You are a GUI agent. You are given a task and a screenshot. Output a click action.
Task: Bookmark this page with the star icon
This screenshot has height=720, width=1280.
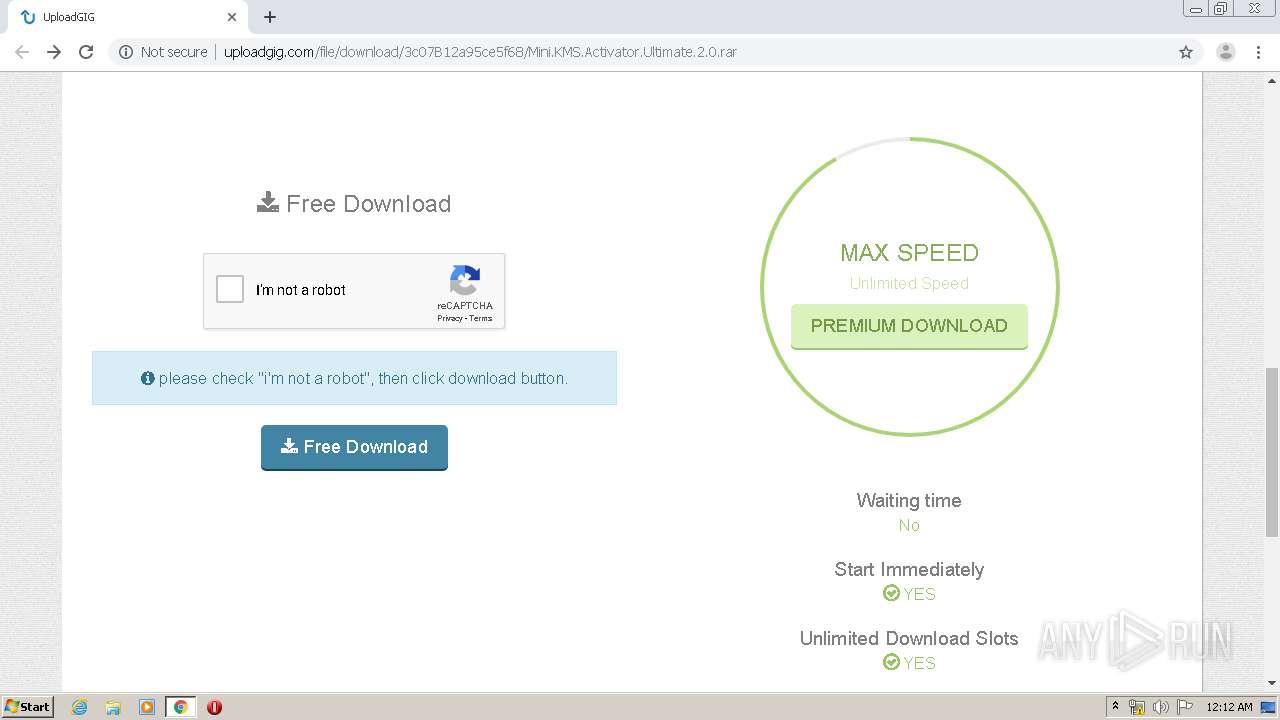pos(1186,52)
